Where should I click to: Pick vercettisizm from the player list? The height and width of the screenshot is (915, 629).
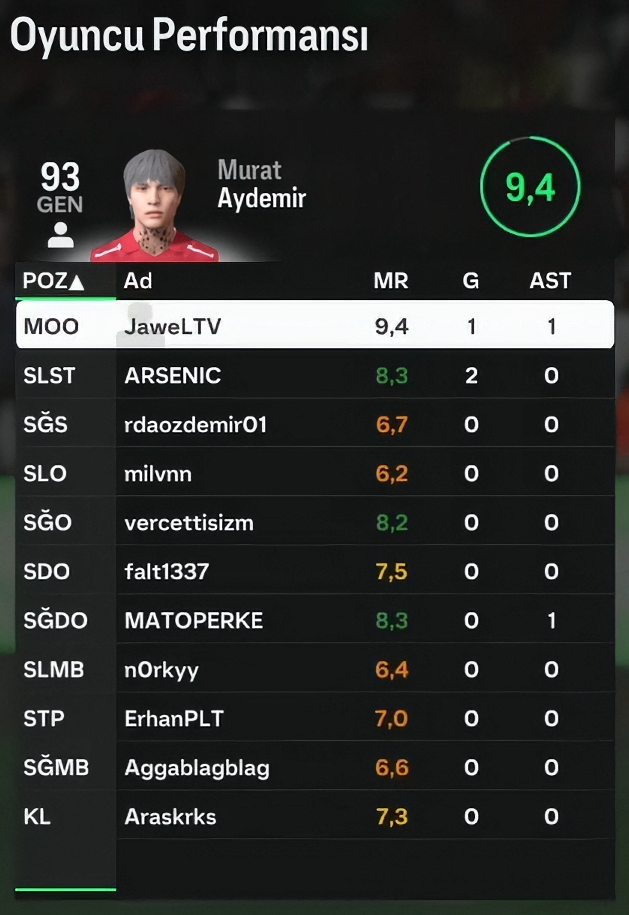coord(315,522)
